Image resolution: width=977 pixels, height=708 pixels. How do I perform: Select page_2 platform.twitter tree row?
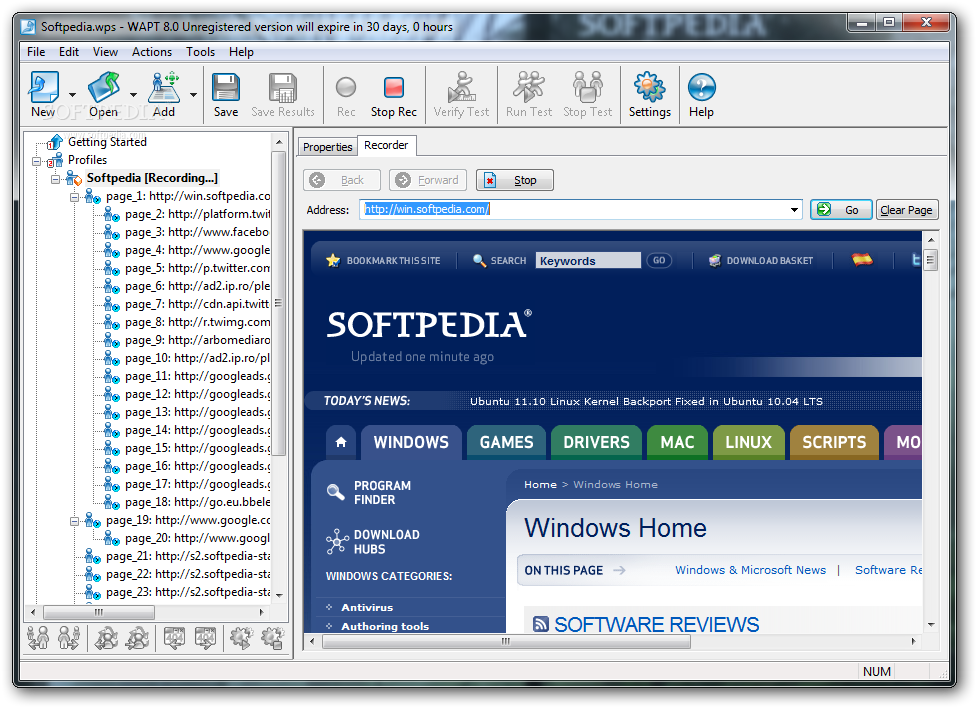coord(197,214)
